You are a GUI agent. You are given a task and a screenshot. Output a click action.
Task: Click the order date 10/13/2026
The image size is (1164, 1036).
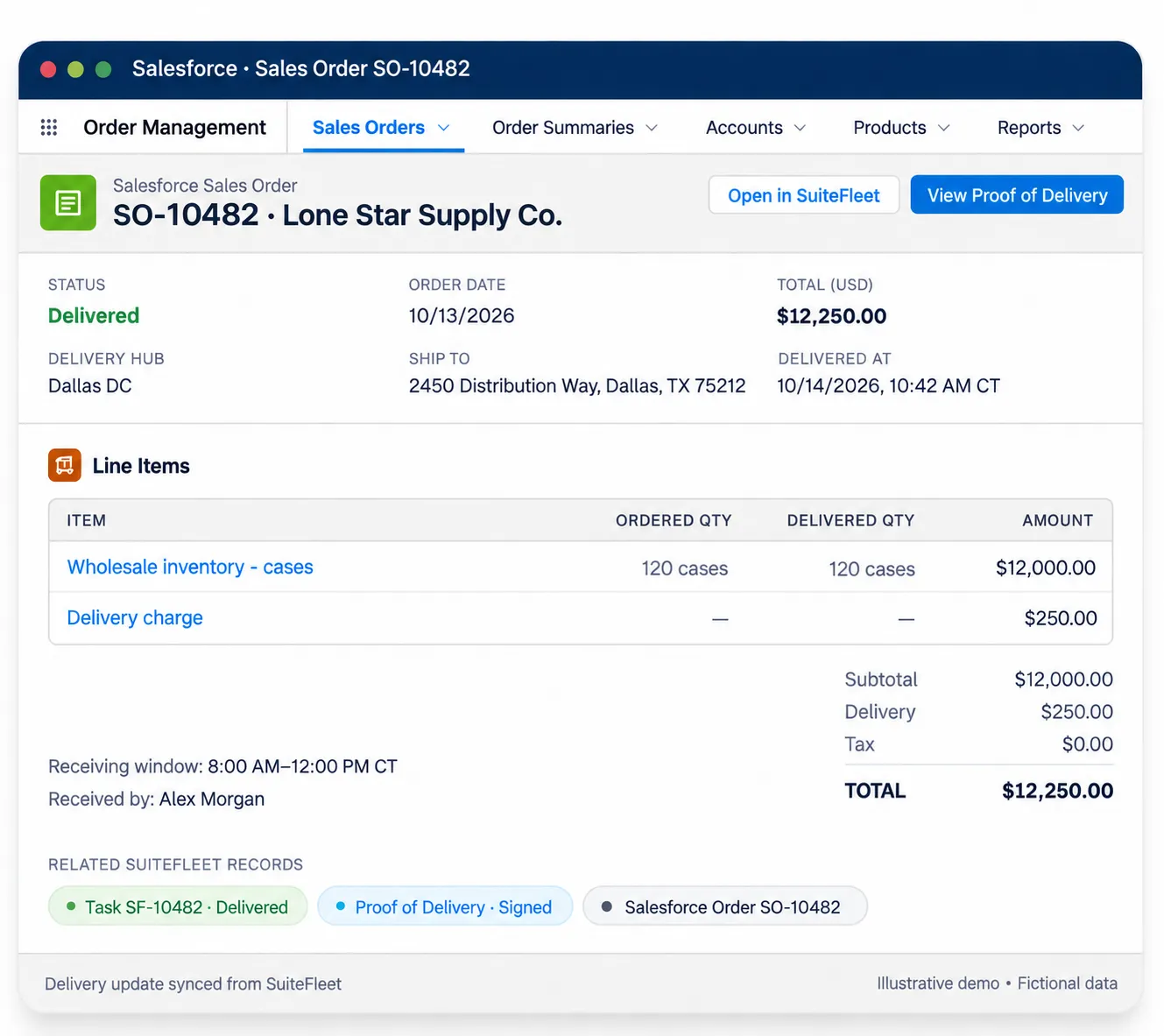[x=462, y=316]
